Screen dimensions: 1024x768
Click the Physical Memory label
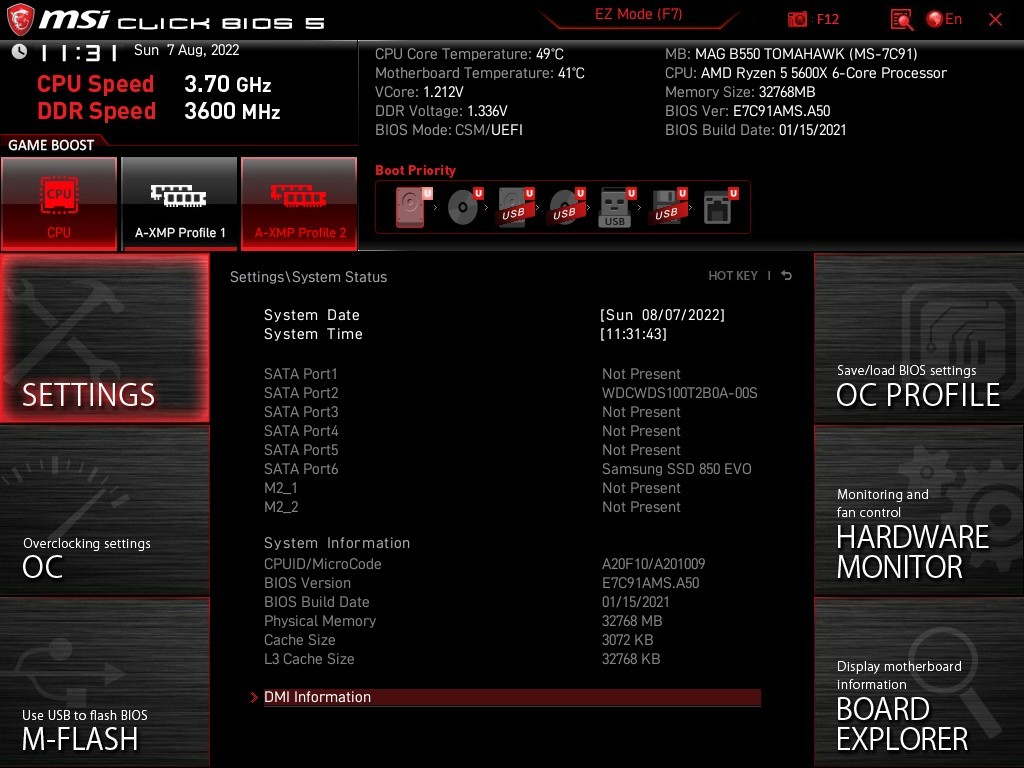(x=320, y=621)
